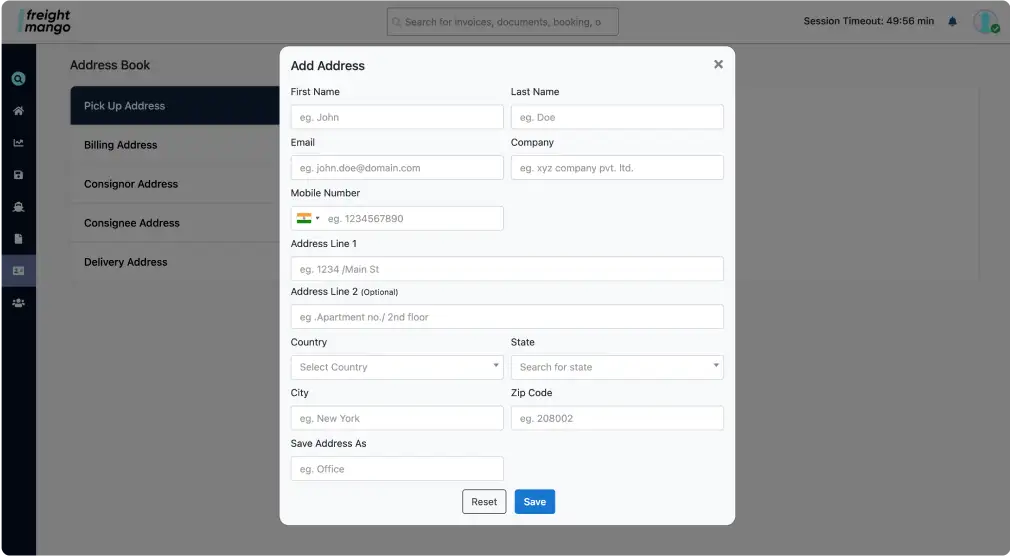Click the search icon in the left sidebar
This screenshot has width=1010, height=556.
point(18,79)
